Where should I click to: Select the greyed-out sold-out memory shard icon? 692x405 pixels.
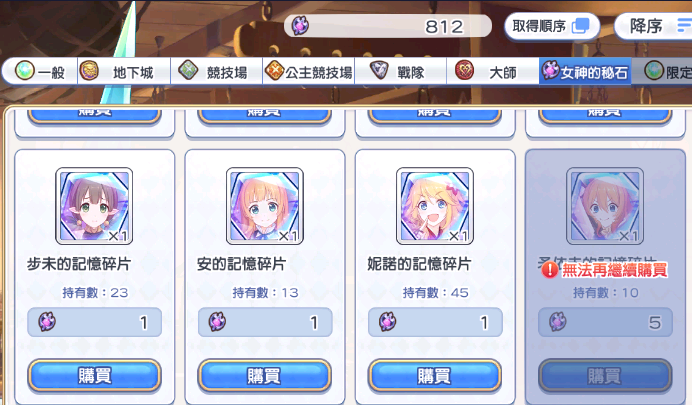pos(605,206)
